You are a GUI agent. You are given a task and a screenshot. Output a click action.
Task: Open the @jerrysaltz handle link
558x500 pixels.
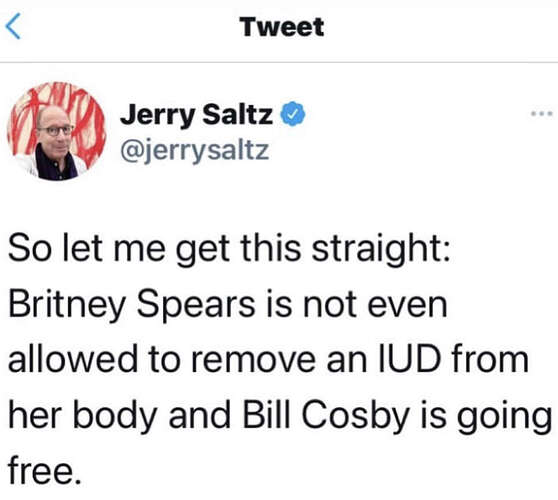[195, 151]
